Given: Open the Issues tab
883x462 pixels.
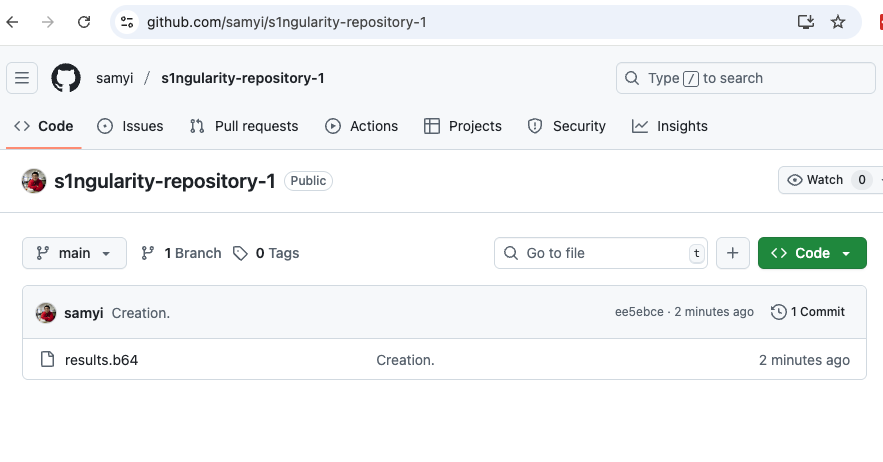Looking at the screenshot, I should pyautogui.click(x=130, y=126).
